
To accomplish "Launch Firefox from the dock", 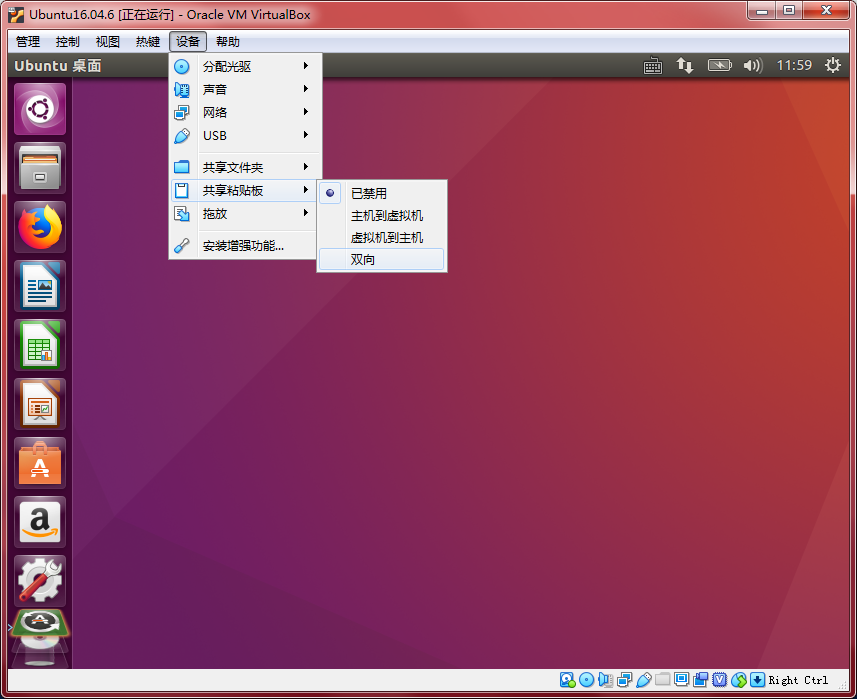I will [40, 227].
